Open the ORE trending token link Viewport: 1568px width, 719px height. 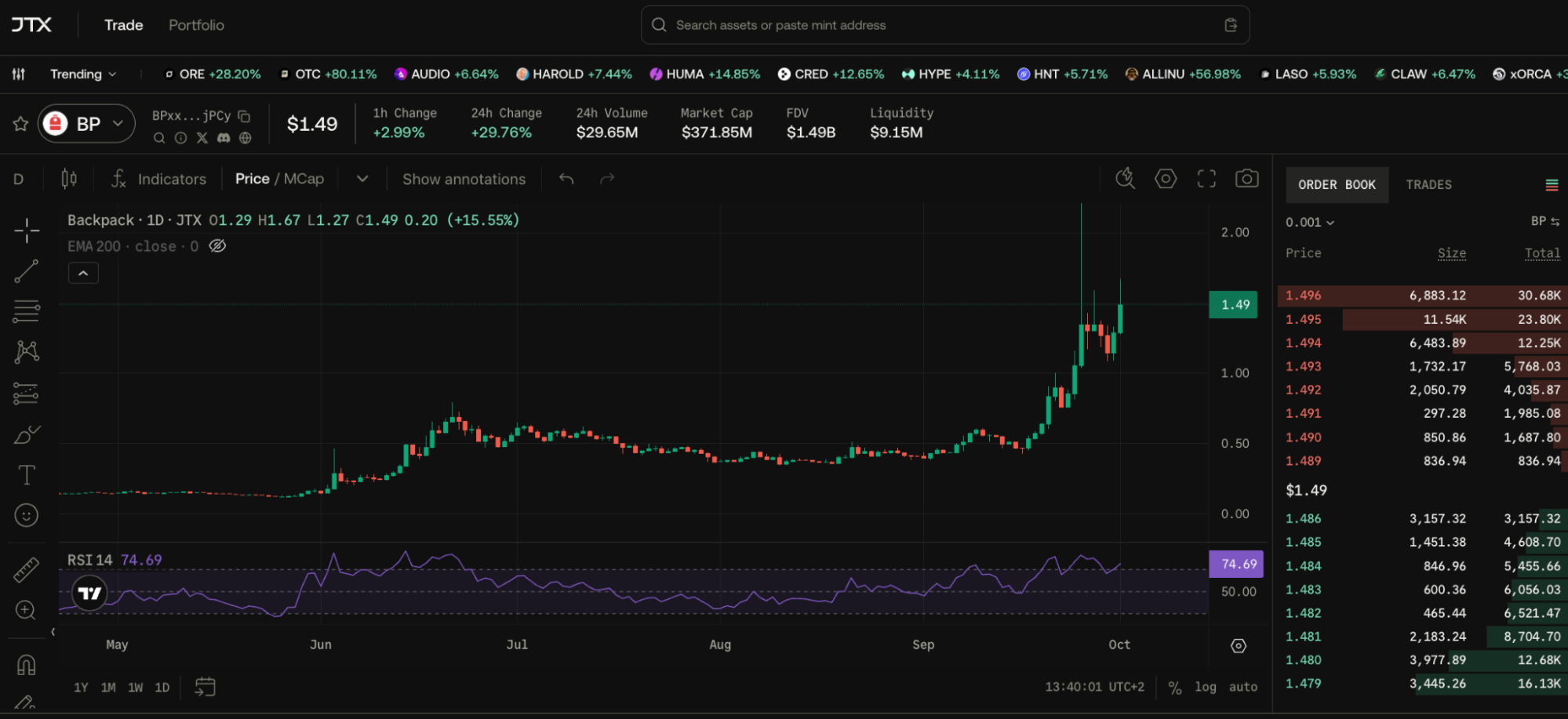212,74
